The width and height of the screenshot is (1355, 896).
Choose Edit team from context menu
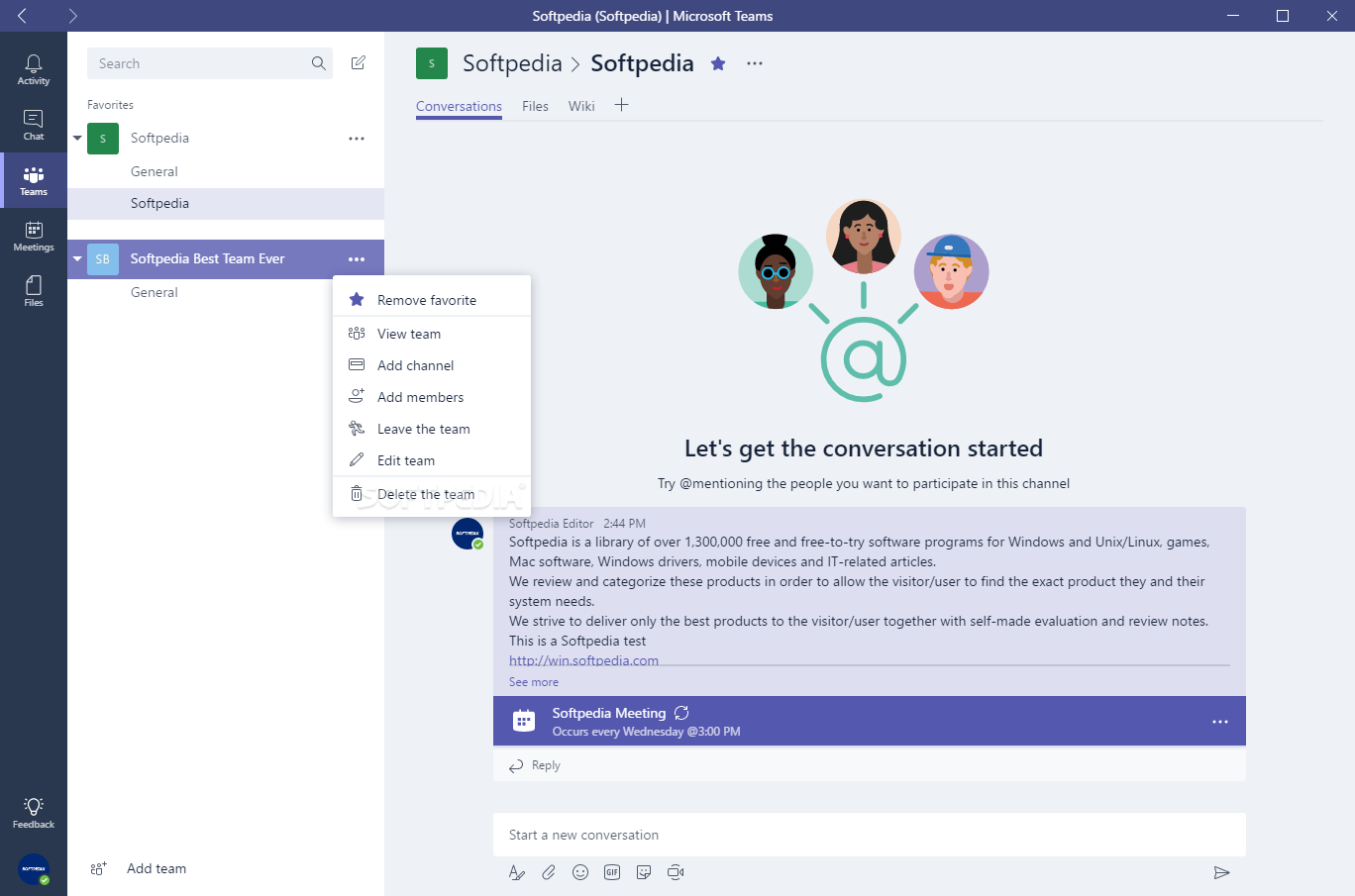pos(432,460)
